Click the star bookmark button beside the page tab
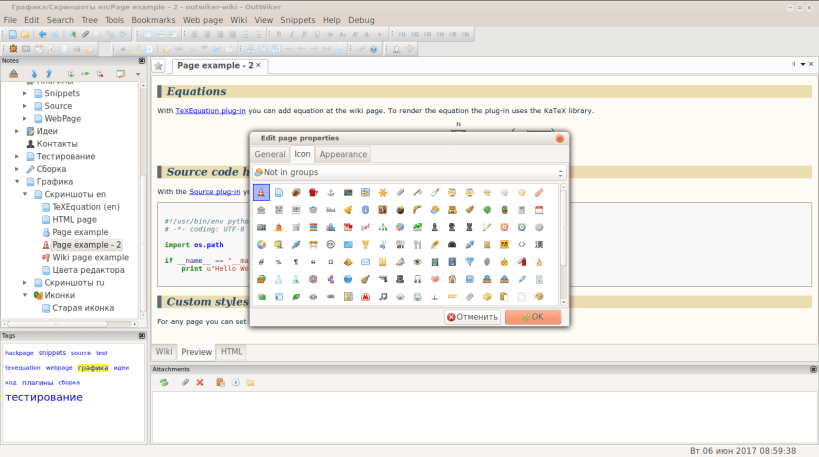Image resolution: width=819 pixels, height=457 pixels. point(159,66)
